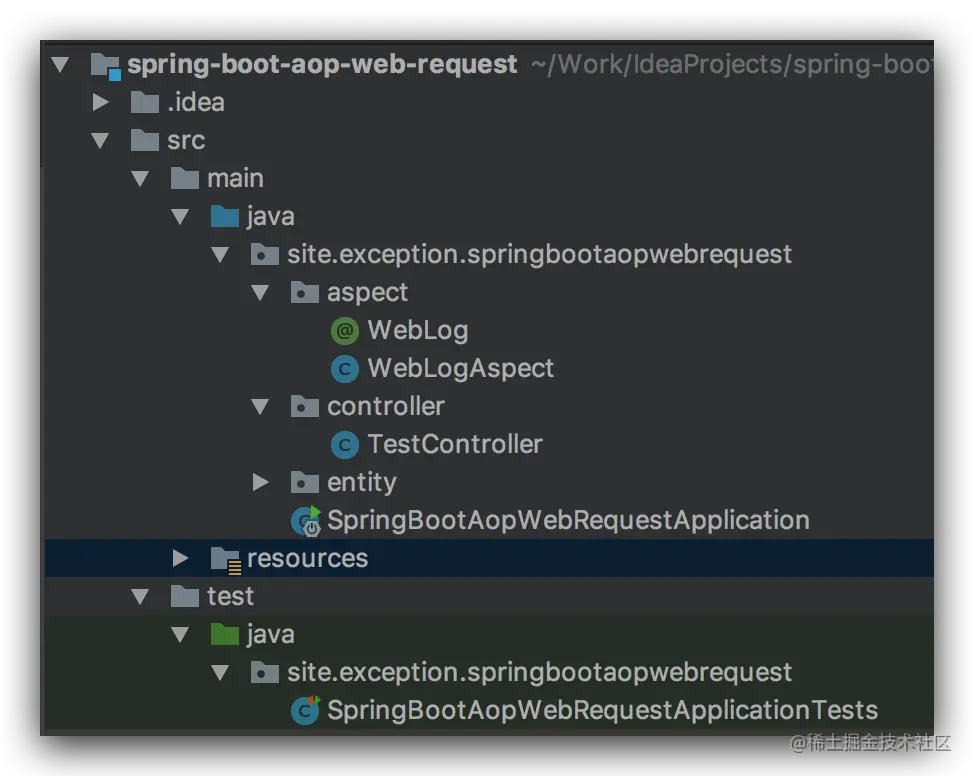This screenshot has height=776, width=974.
Task: Collapse the java folder under main
Action: 180,217
